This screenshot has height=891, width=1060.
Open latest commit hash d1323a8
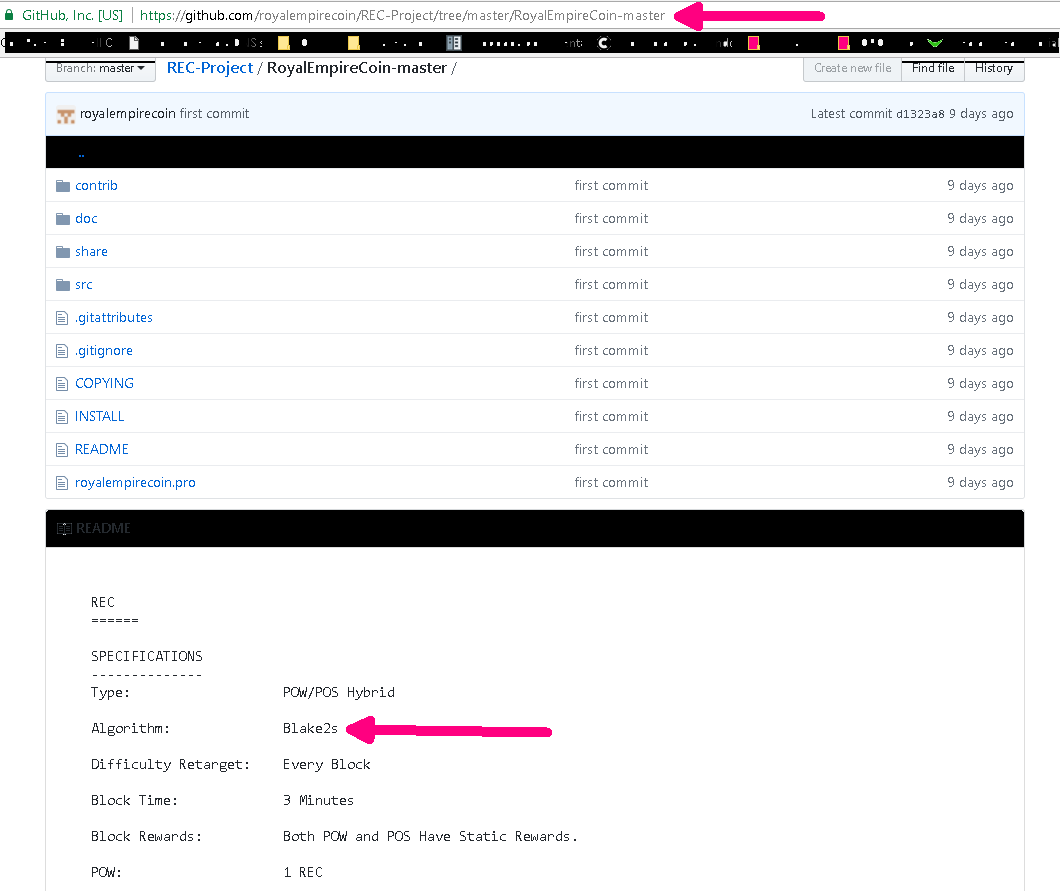[920, 114]
